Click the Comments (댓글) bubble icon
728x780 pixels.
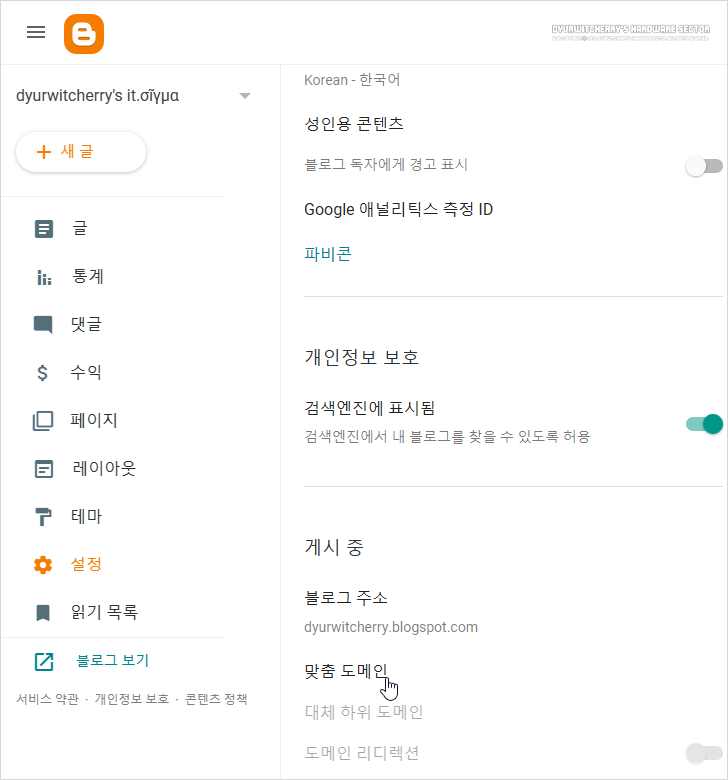[x=43, y=324]
